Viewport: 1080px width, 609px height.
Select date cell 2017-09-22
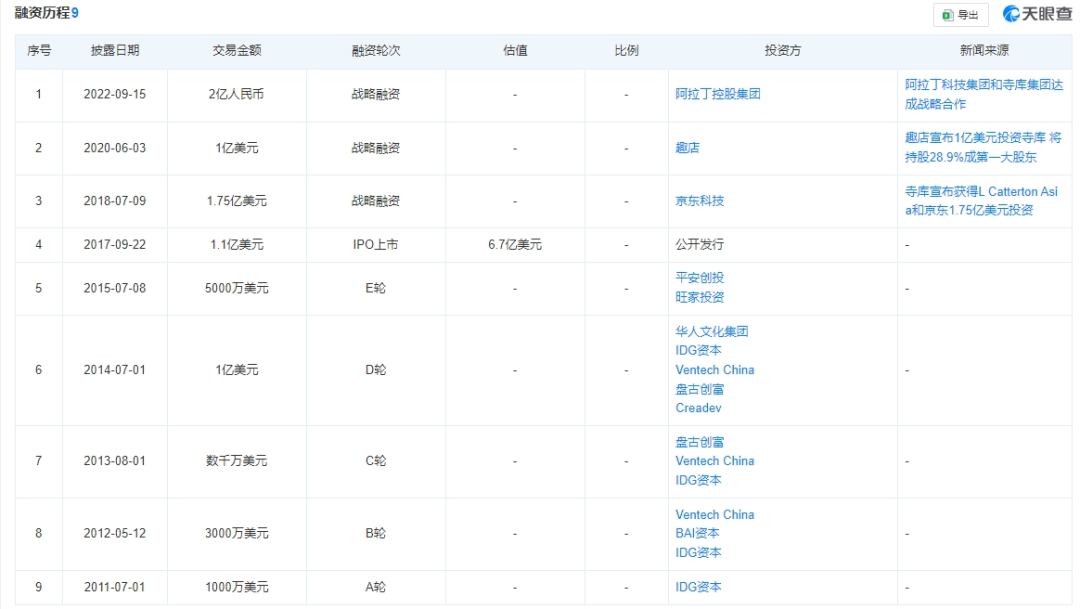point(115,245)
